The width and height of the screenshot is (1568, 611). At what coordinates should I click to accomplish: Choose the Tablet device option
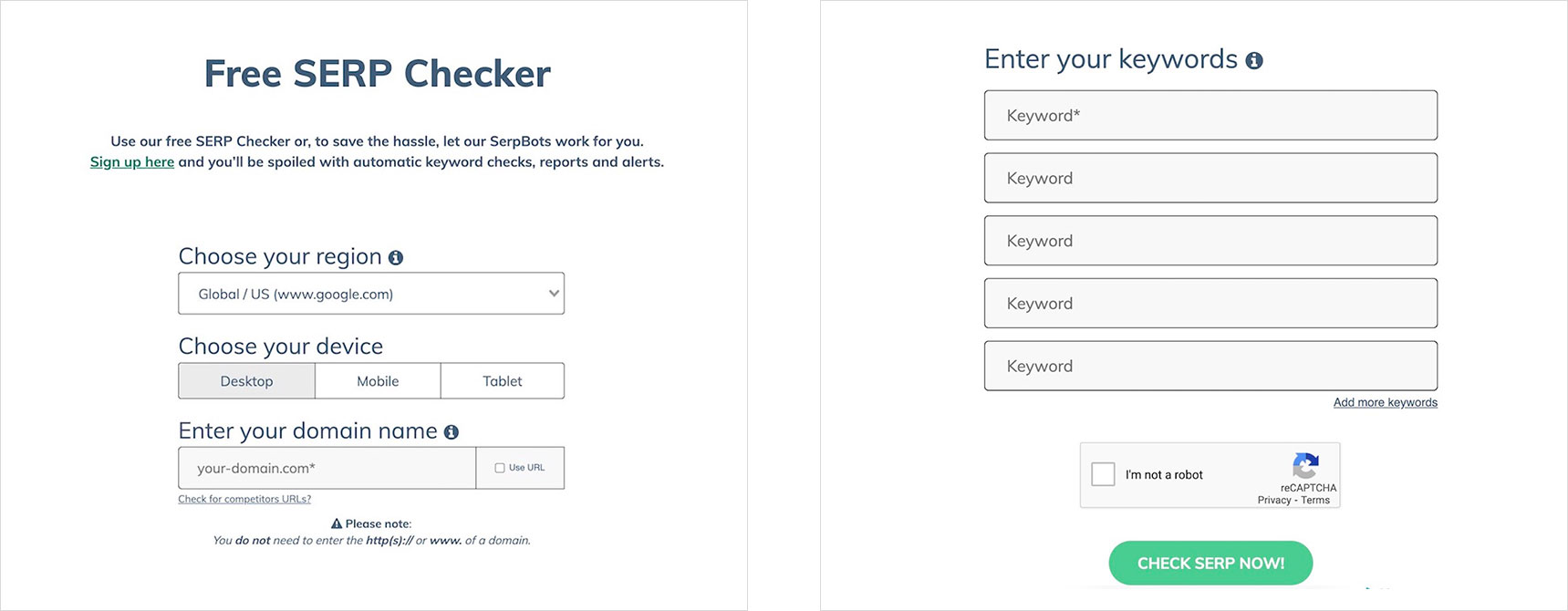503,381
